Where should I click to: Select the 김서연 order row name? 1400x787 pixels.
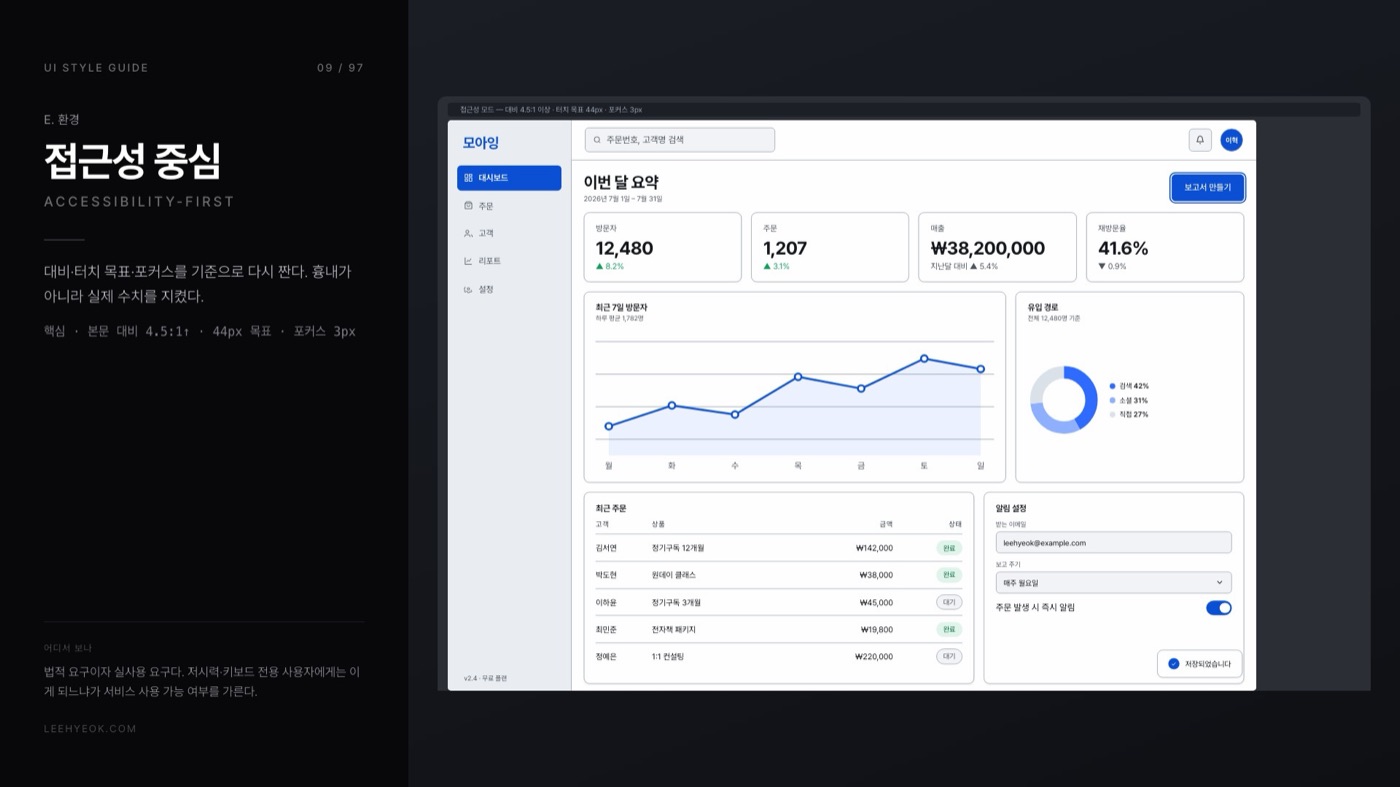click(606, 548)
